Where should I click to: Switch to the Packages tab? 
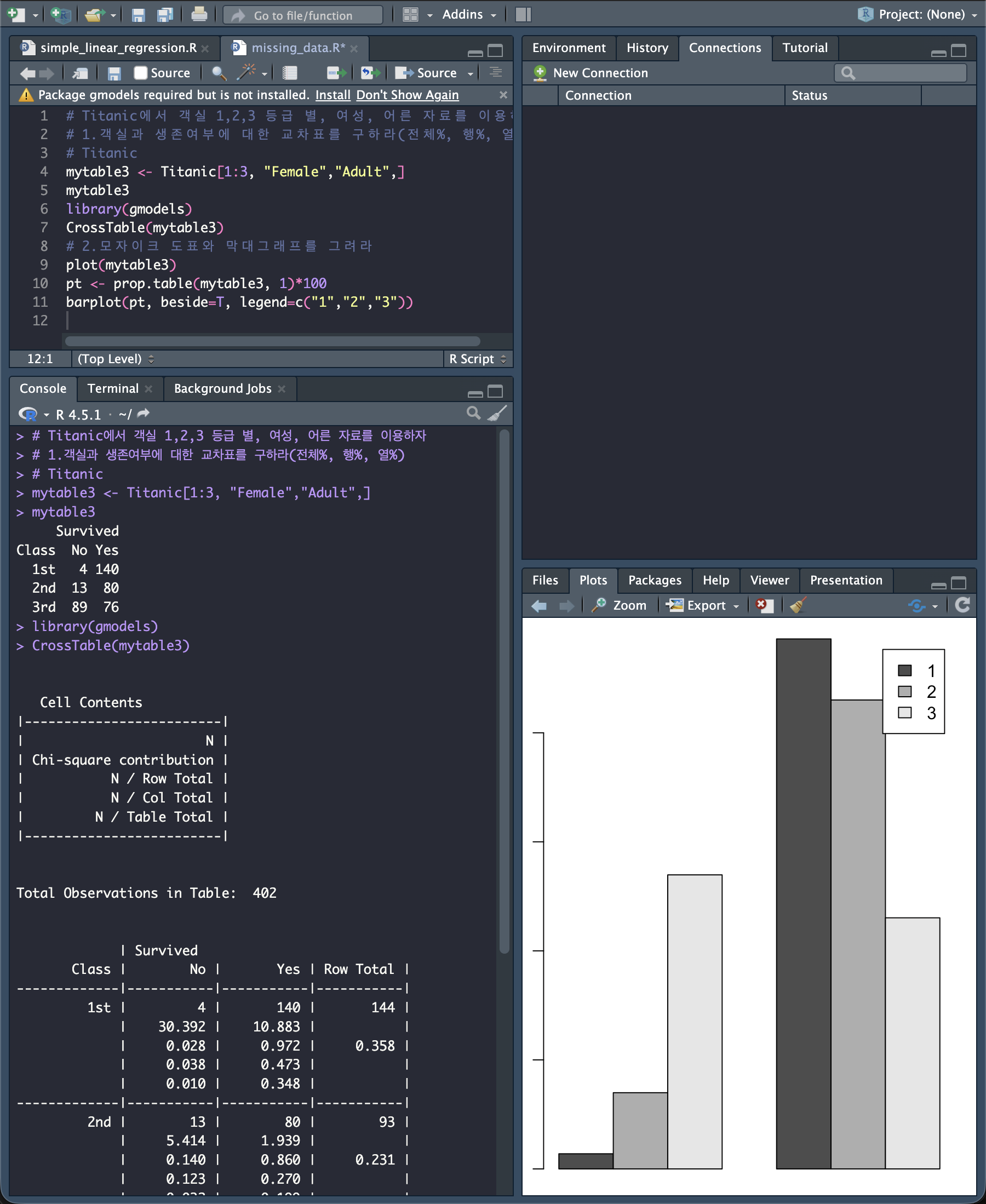[654, 580]
